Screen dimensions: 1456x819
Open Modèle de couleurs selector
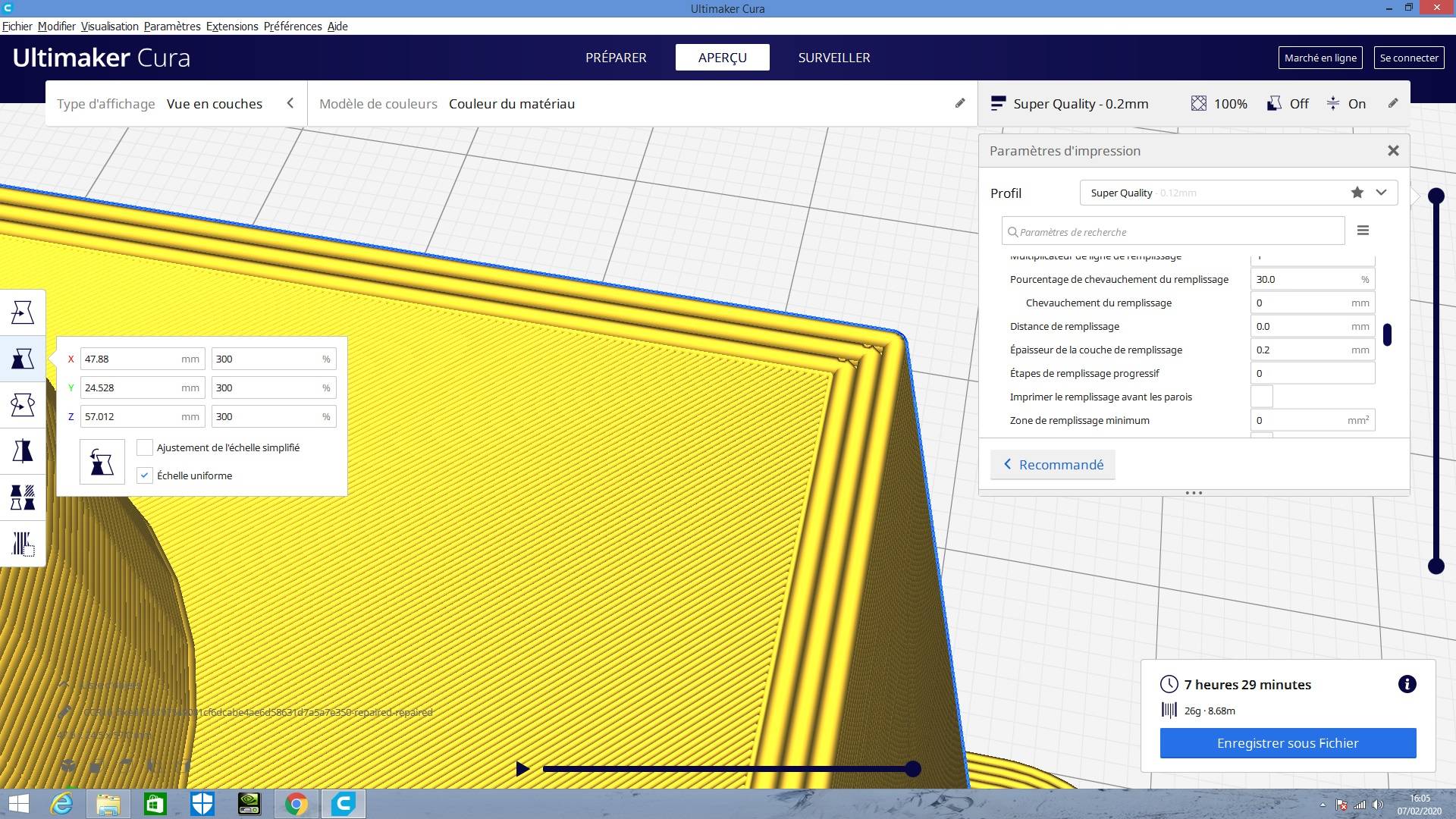coord(511,104)
